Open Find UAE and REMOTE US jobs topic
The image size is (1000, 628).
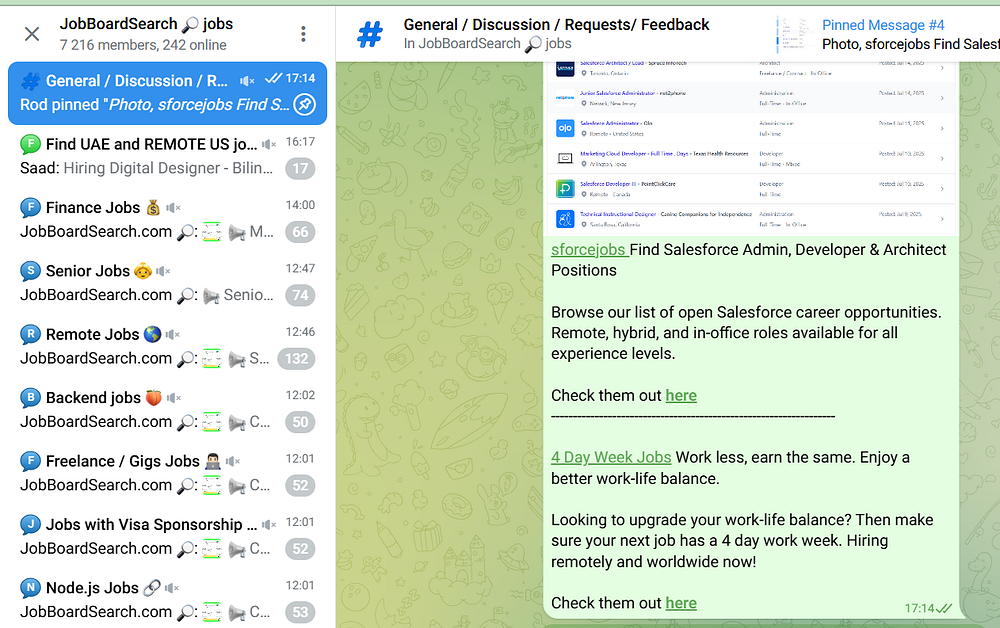click(168, 156)
